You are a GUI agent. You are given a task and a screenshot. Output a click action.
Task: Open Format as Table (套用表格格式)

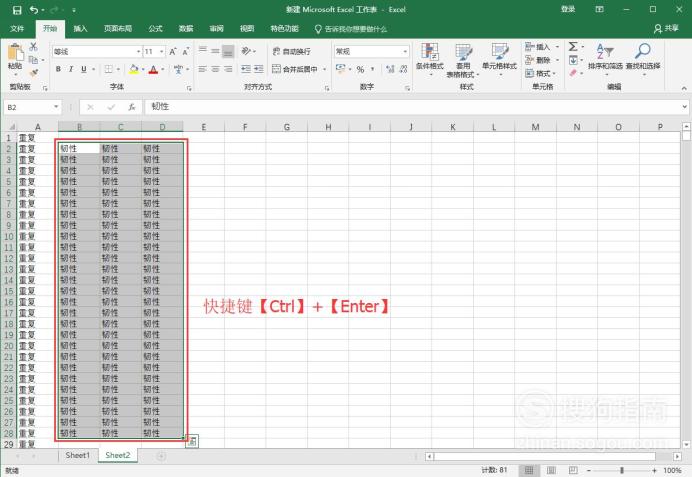[x=463, y=60]
